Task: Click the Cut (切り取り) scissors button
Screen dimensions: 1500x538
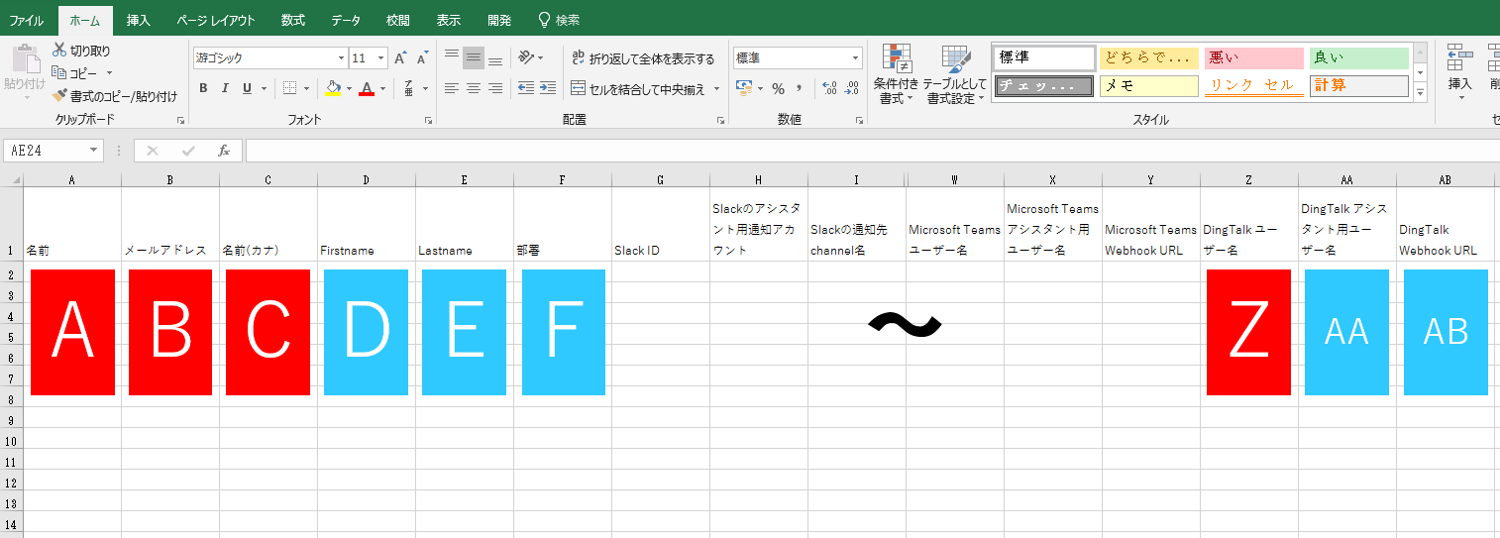Action: pos(82,51)
